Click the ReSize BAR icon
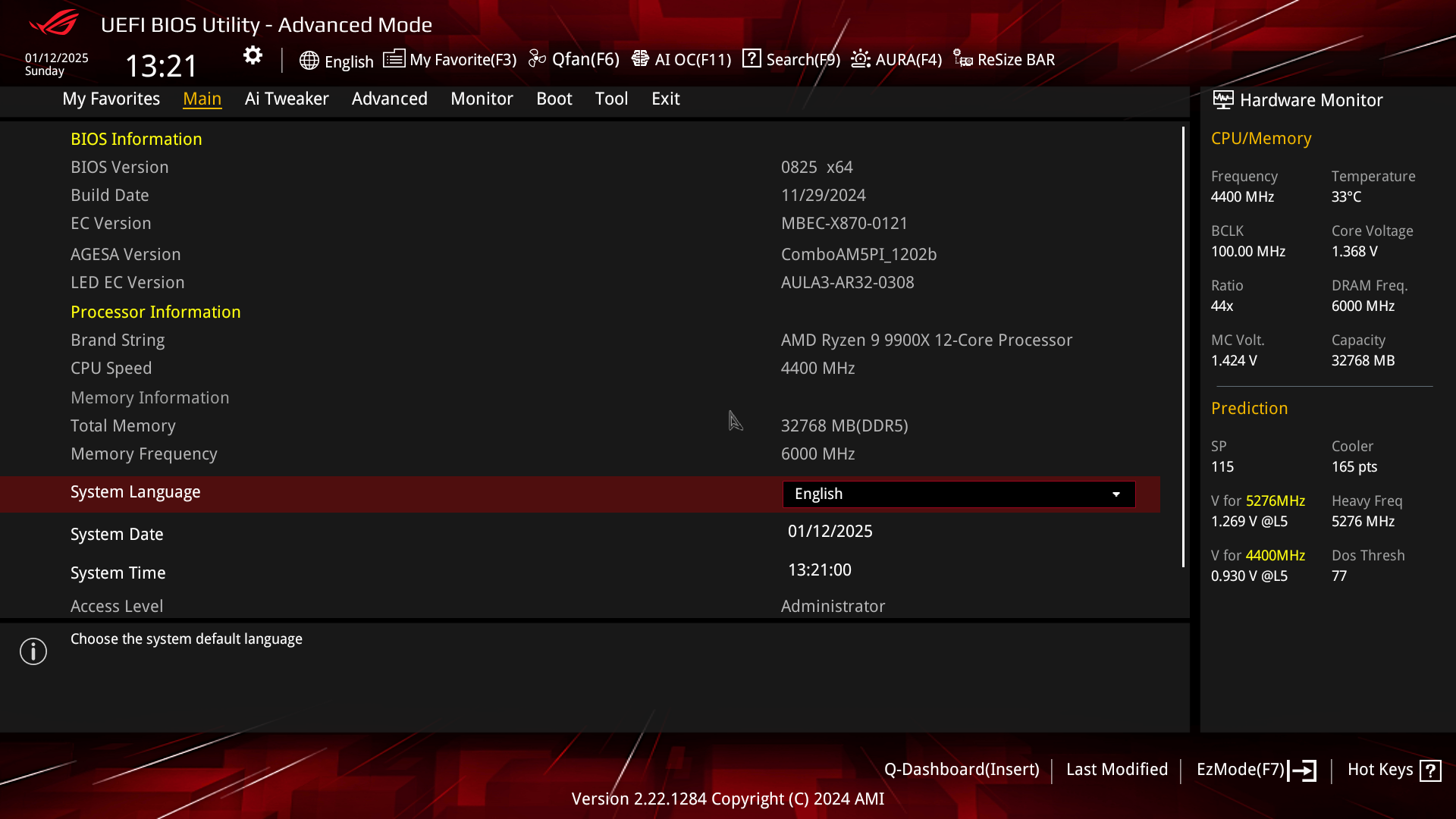This screenshot has width=1456, height=819. 963,58
